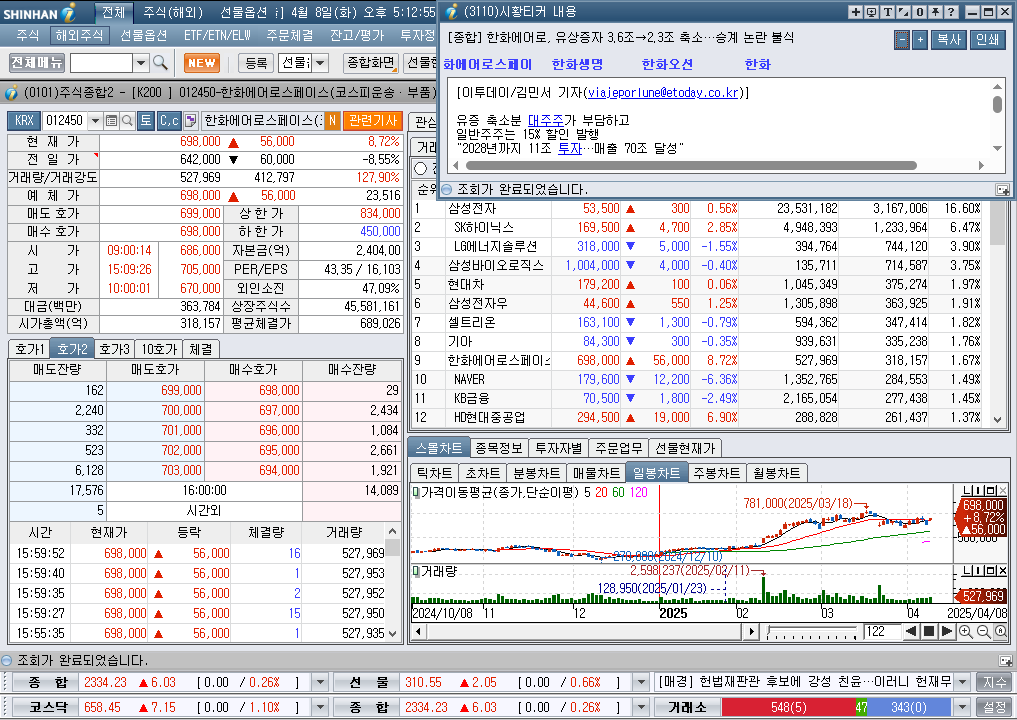
Task: Click the 설정 button at bottom right
Action: [x=995, y=707]
